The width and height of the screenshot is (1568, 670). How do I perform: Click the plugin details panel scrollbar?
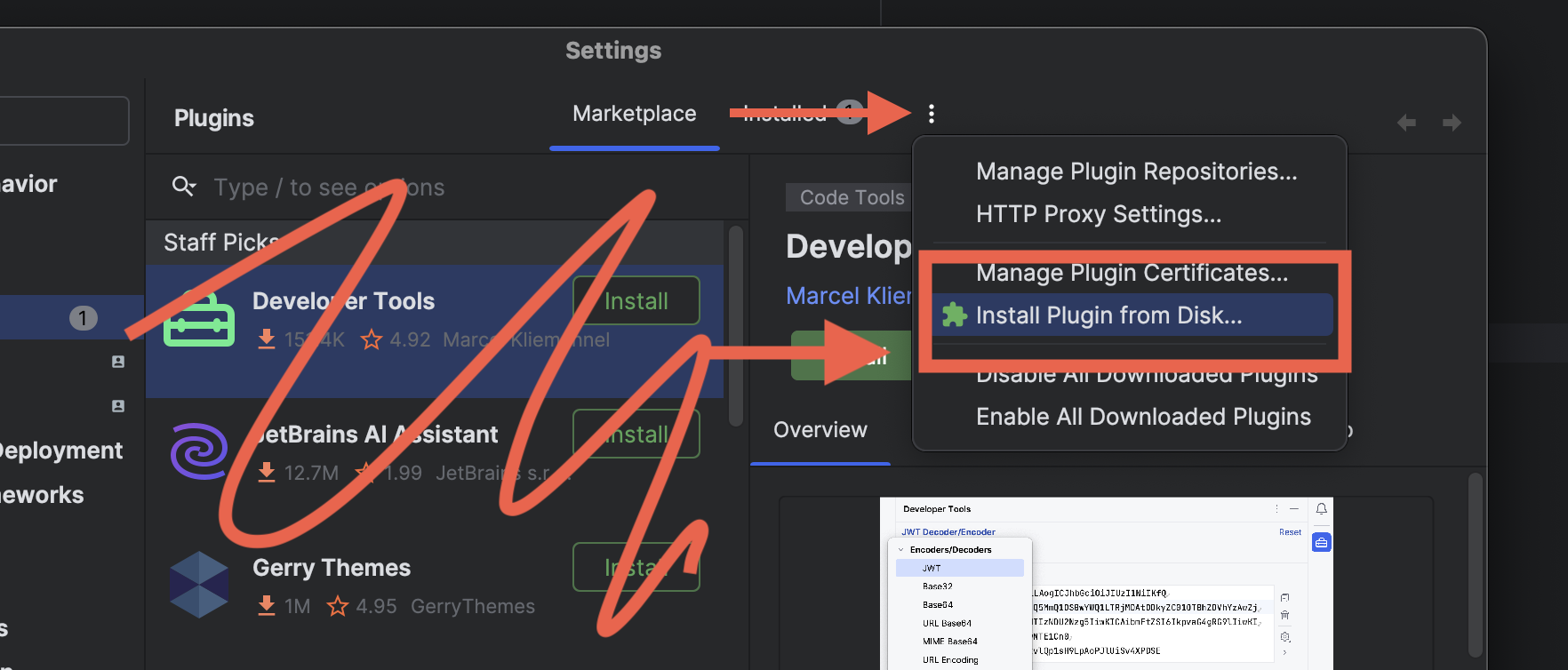pos(1475,565)
